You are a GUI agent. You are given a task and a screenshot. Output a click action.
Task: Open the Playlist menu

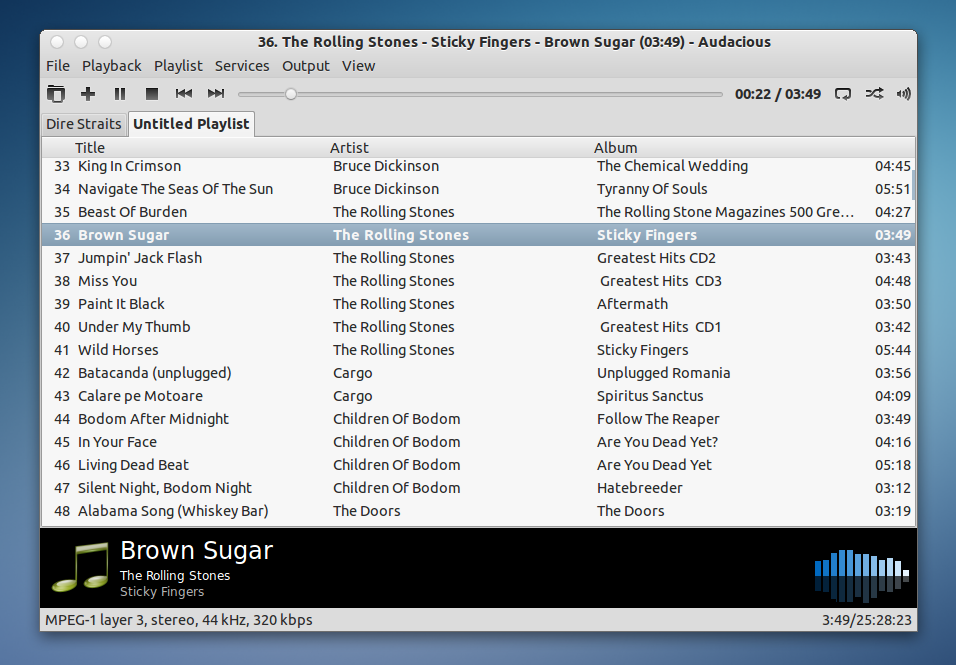[178, 66]
